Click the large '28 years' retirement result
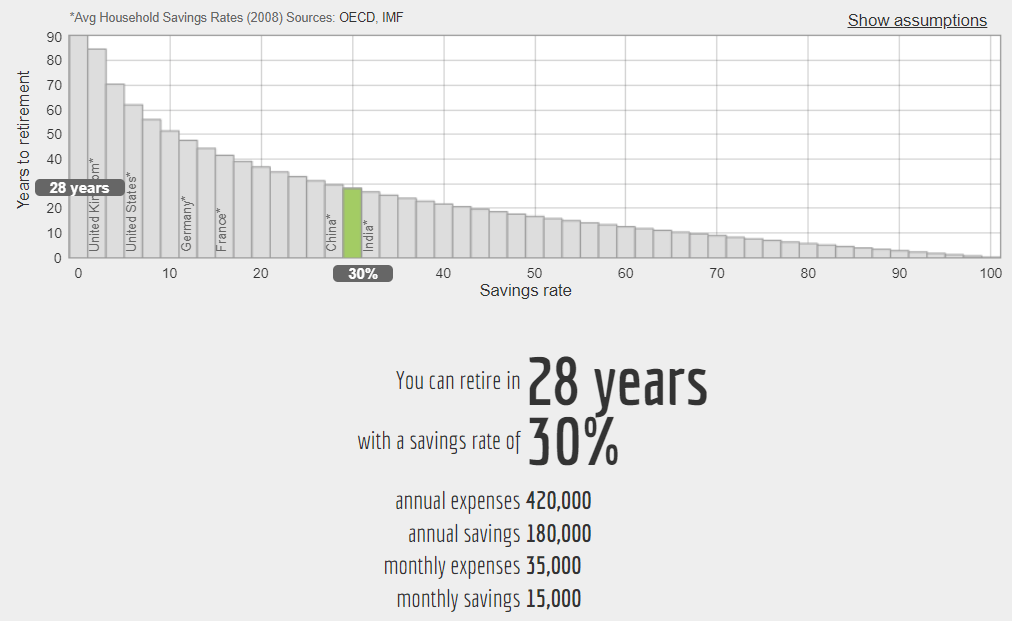 [617, 382]
